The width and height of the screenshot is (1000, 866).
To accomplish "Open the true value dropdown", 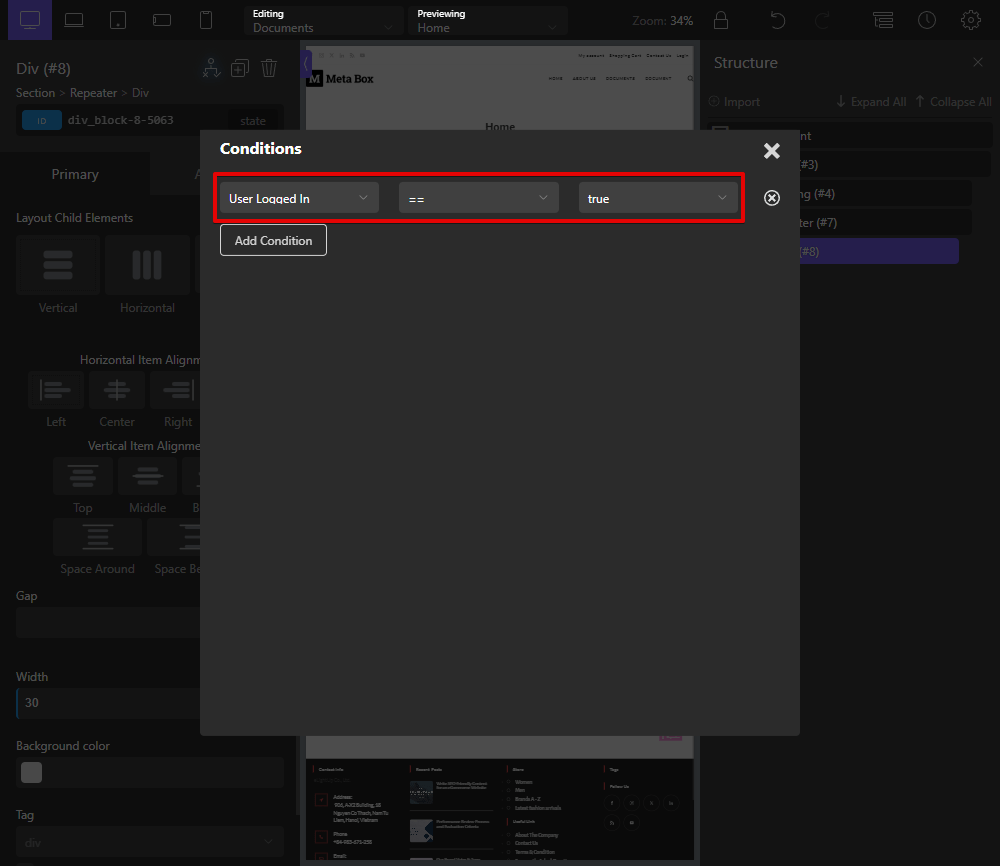I will coord(659,197).
